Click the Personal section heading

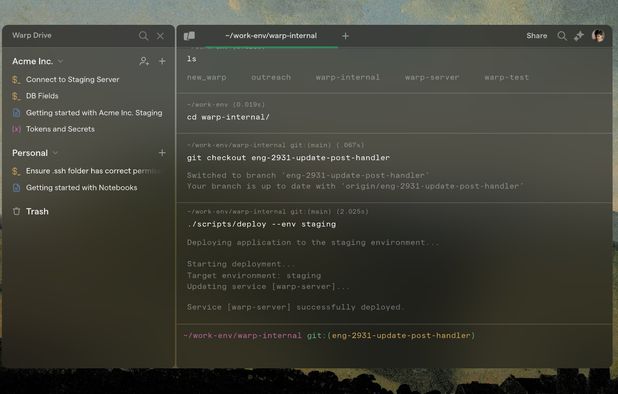(30, 153)
